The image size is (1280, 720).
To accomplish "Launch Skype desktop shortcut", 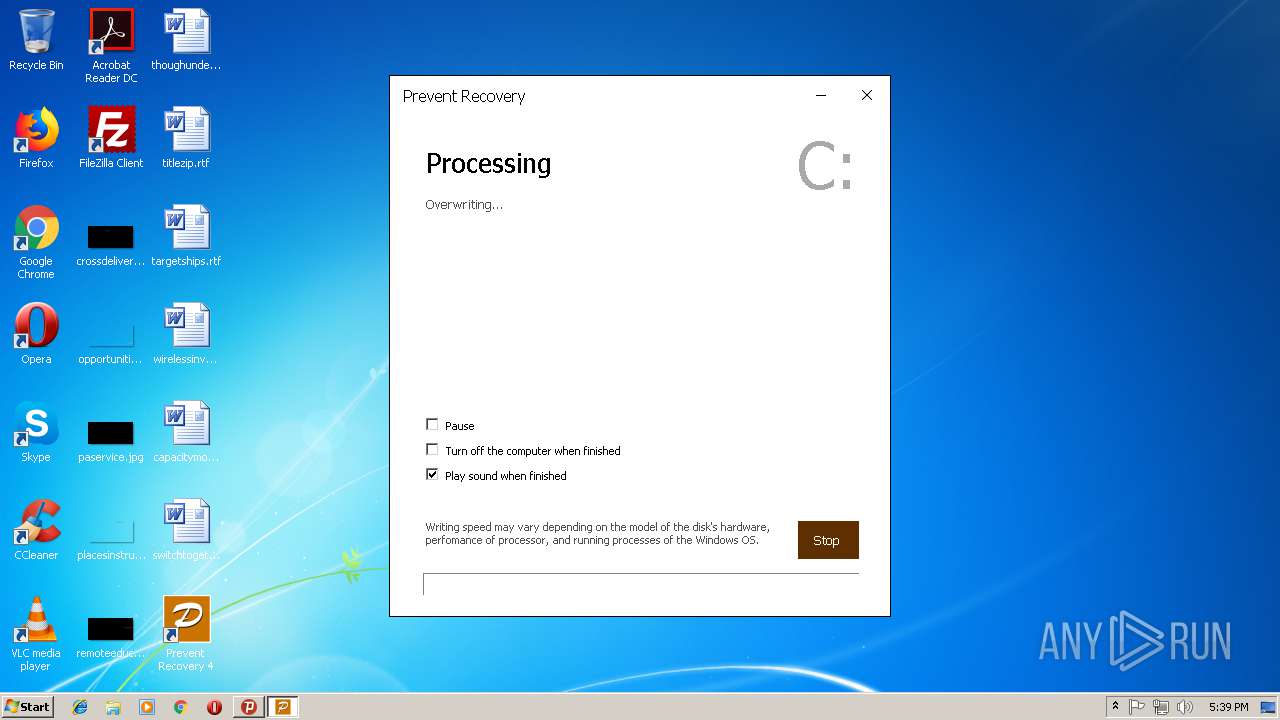I will click(36, 432).
